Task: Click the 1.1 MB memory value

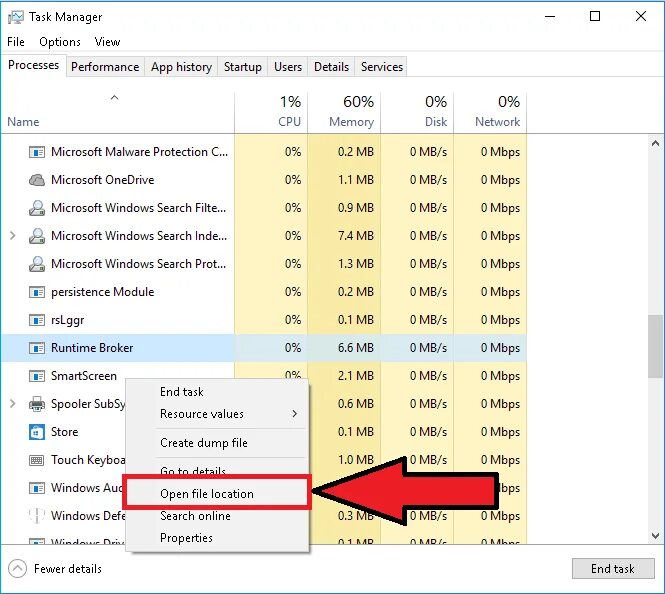Action: (x=355, y=180)
